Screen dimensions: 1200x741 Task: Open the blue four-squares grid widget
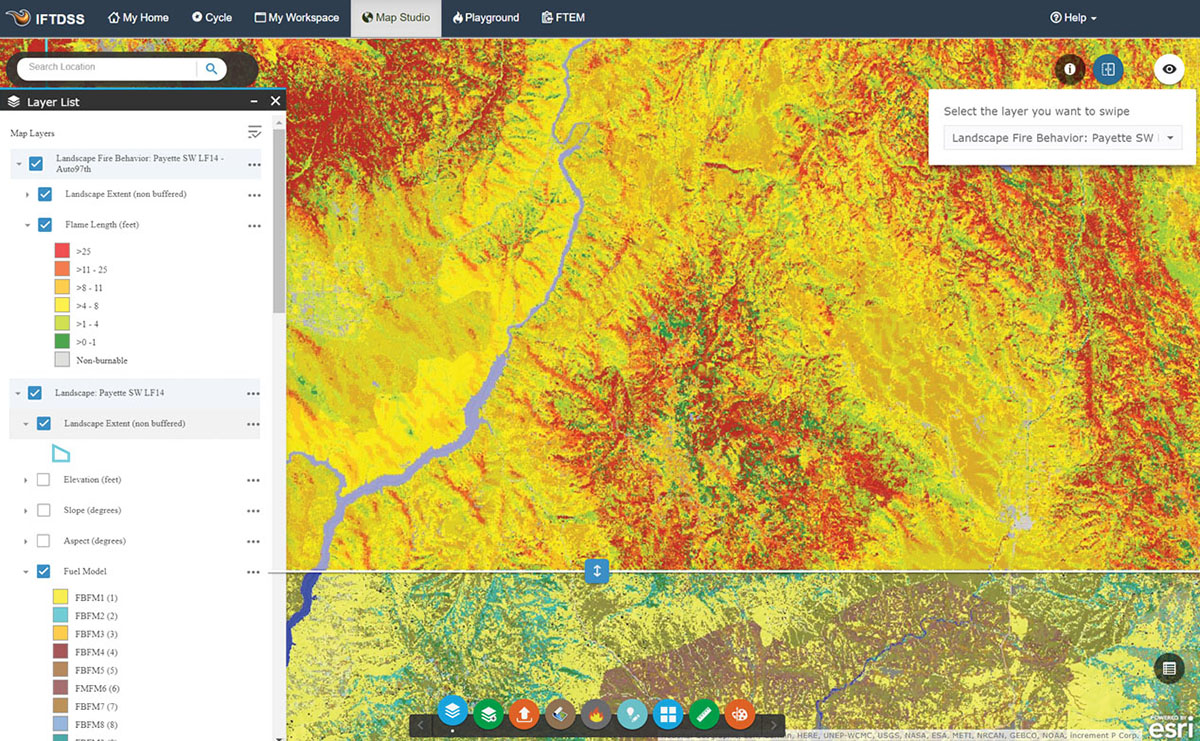(x=668, y=714)
